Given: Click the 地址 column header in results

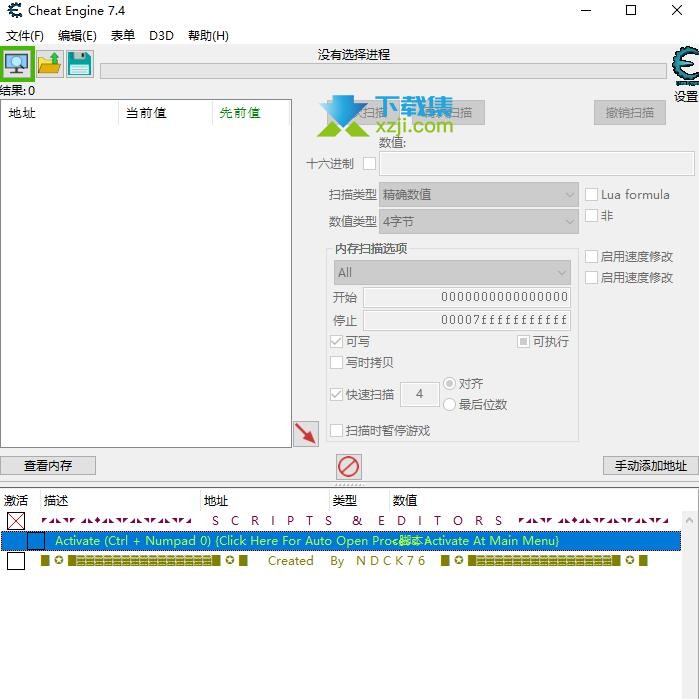Looking at the screenshot, I should [x=60, y=113].
